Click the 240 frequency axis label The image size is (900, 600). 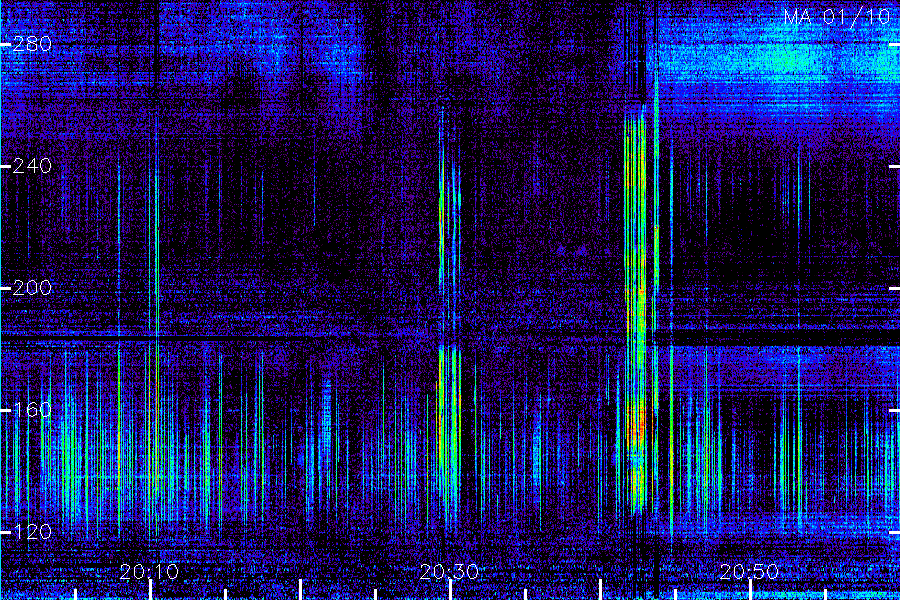(32, 167)
